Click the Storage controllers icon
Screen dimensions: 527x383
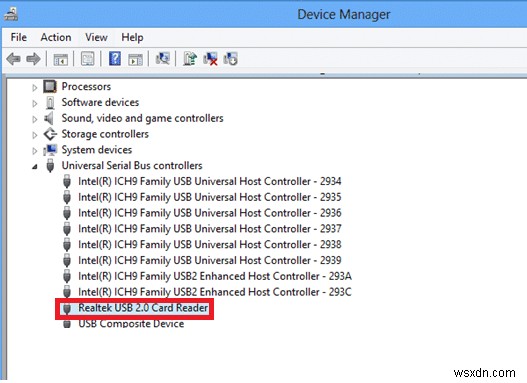50,134
